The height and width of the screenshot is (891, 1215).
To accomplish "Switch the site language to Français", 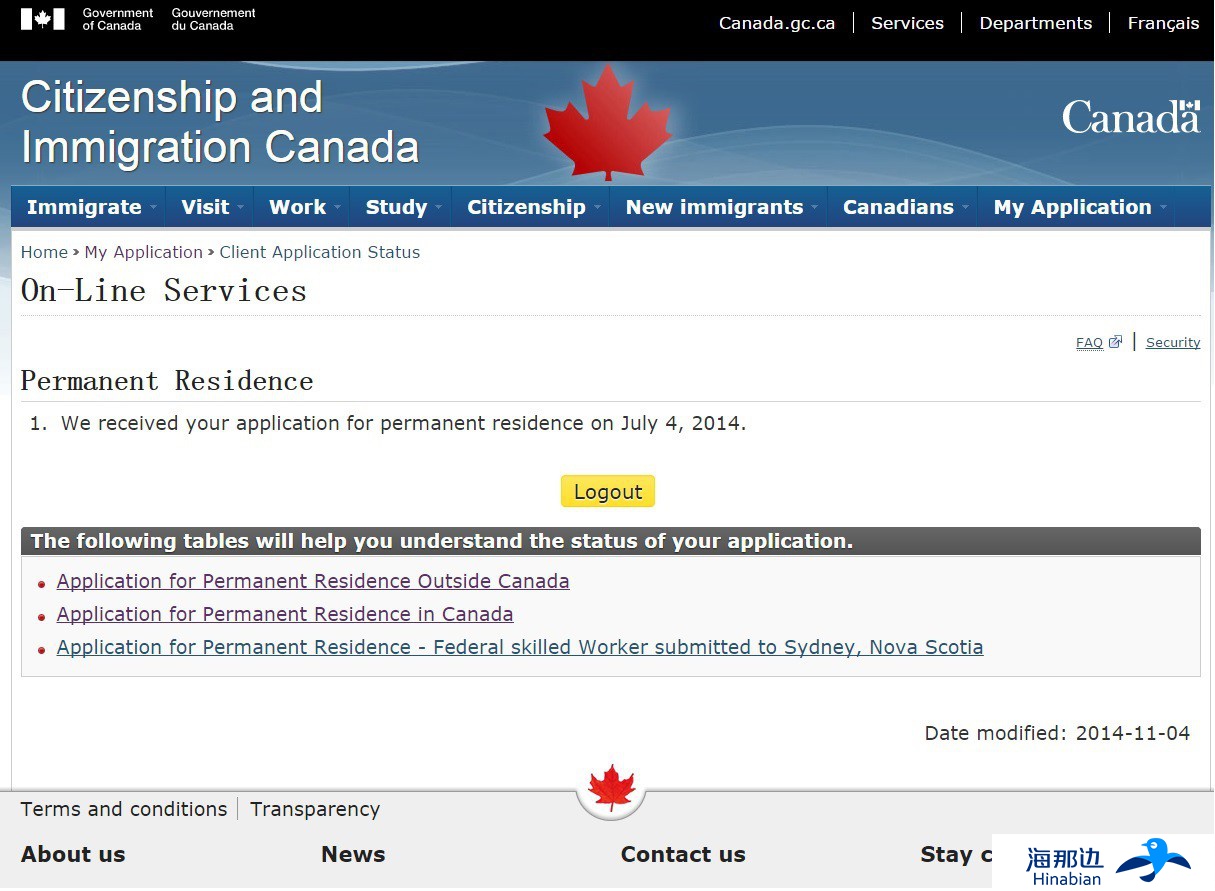I will tap(1163, 23).
